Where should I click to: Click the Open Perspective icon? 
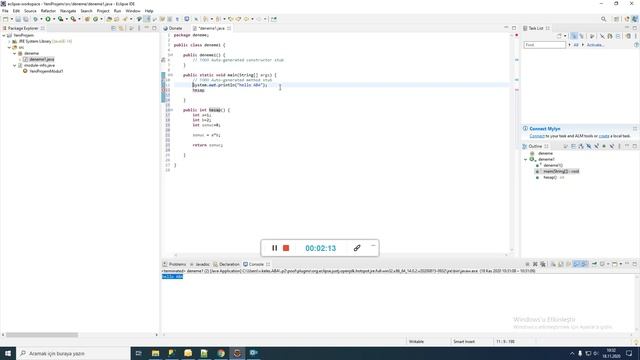[x=617, y=19]
